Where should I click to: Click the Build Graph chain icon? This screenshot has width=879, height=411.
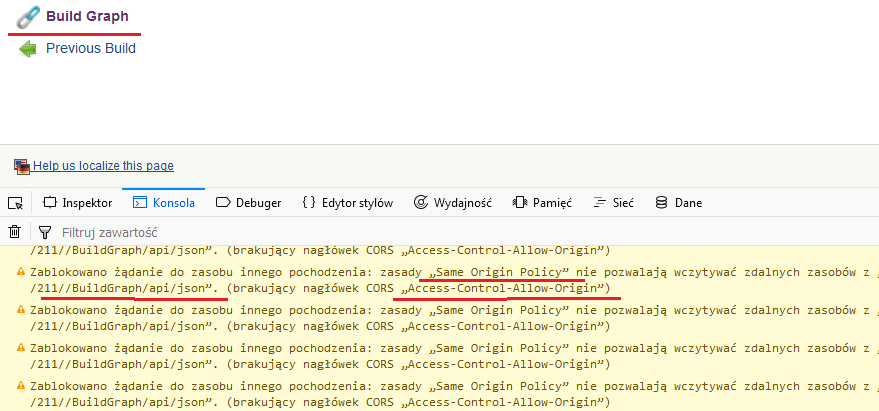[x=28, y=17]
